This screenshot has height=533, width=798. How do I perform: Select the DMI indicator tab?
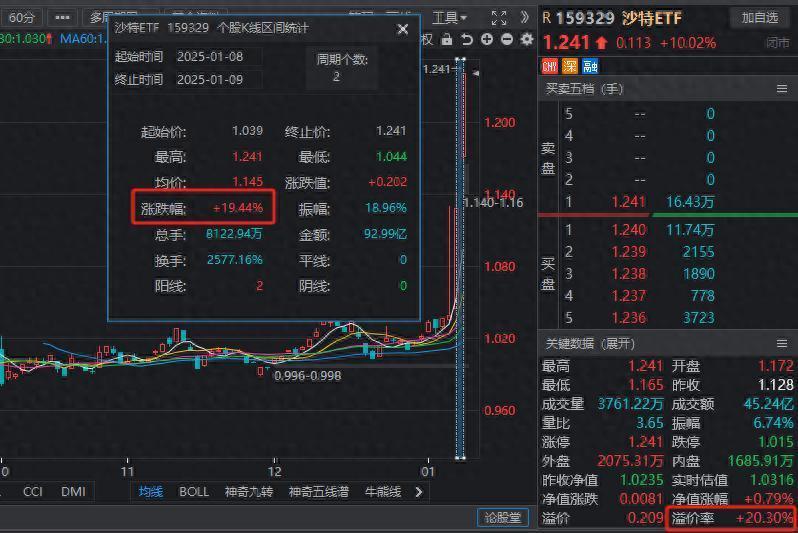click(x=73, y=492)
